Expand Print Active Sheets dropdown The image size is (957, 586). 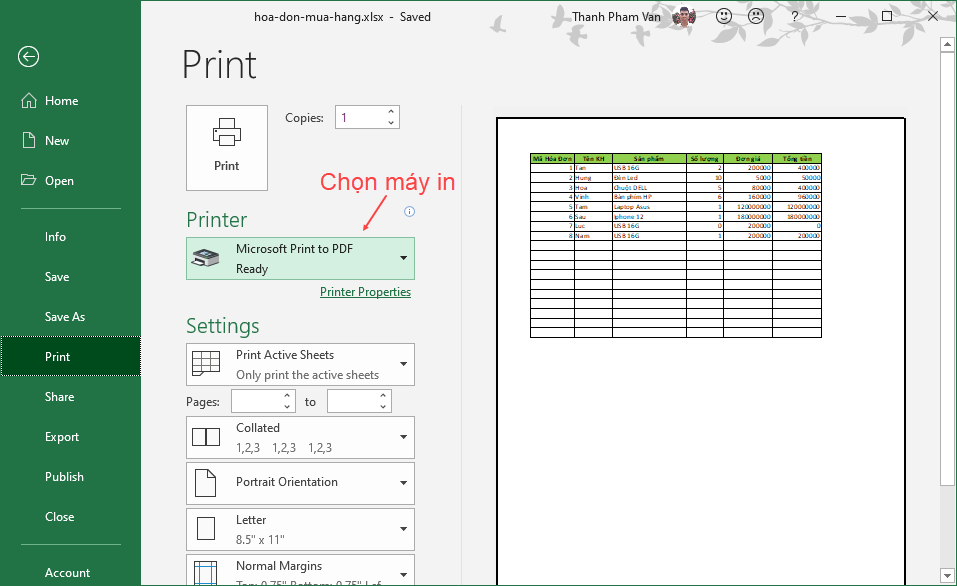pyautogui.click(x=403, y=364)
